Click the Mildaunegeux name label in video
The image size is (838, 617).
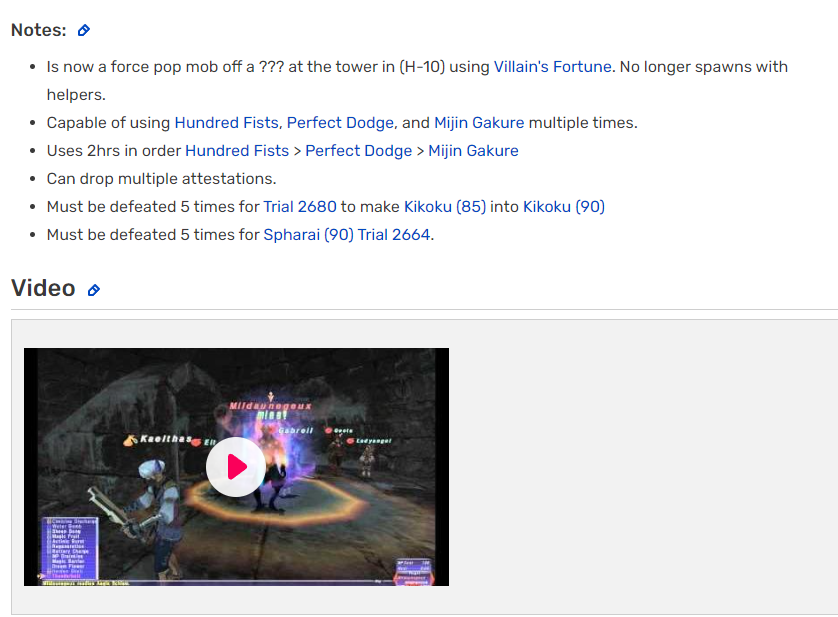(x=270, y=406)
